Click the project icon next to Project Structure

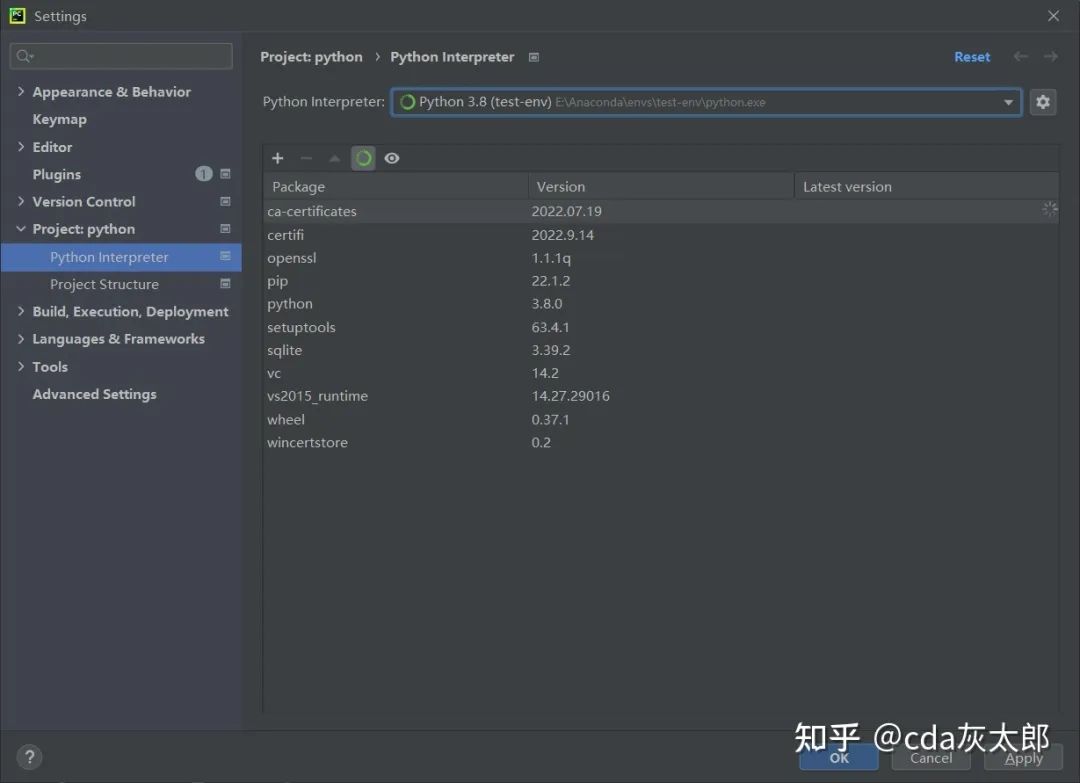point(225,284)
